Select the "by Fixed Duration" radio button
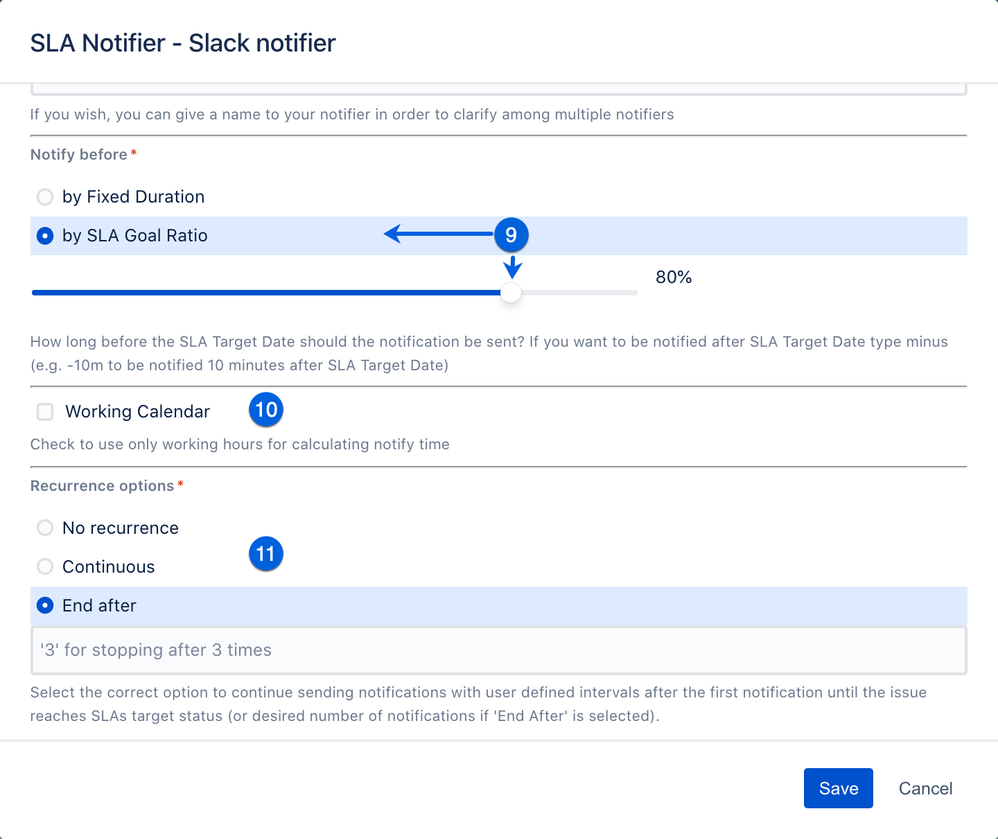 (44, 197)
